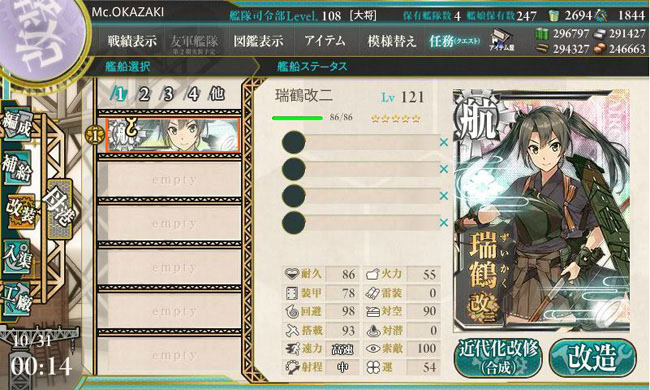650x390 pixels.
Task: Open 戦績表示 records menu
Action: point(132,41)
